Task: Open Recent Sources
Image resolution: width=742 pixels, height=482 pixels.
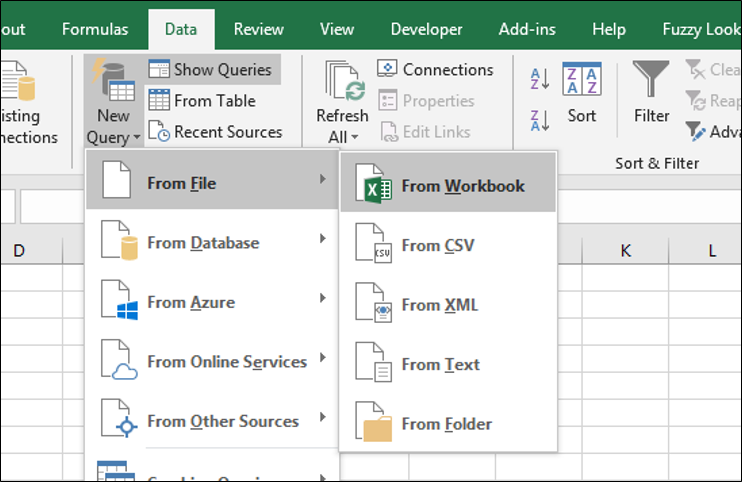Action: click(x=215, y=131)
